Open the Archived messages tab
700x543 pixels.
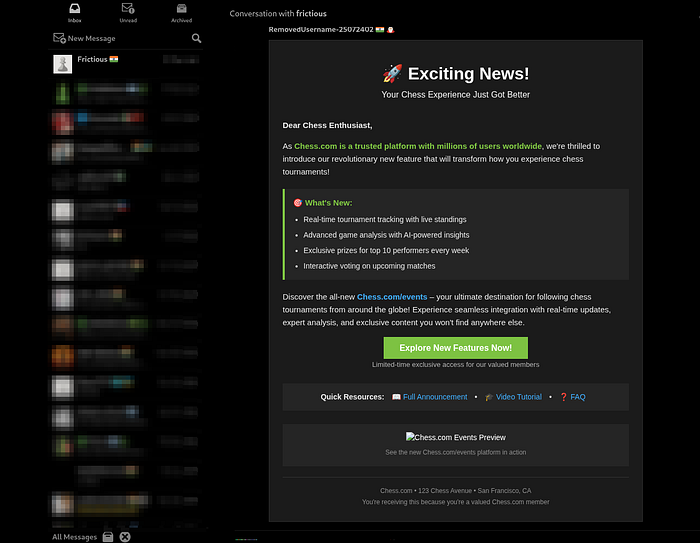(181, 13)
